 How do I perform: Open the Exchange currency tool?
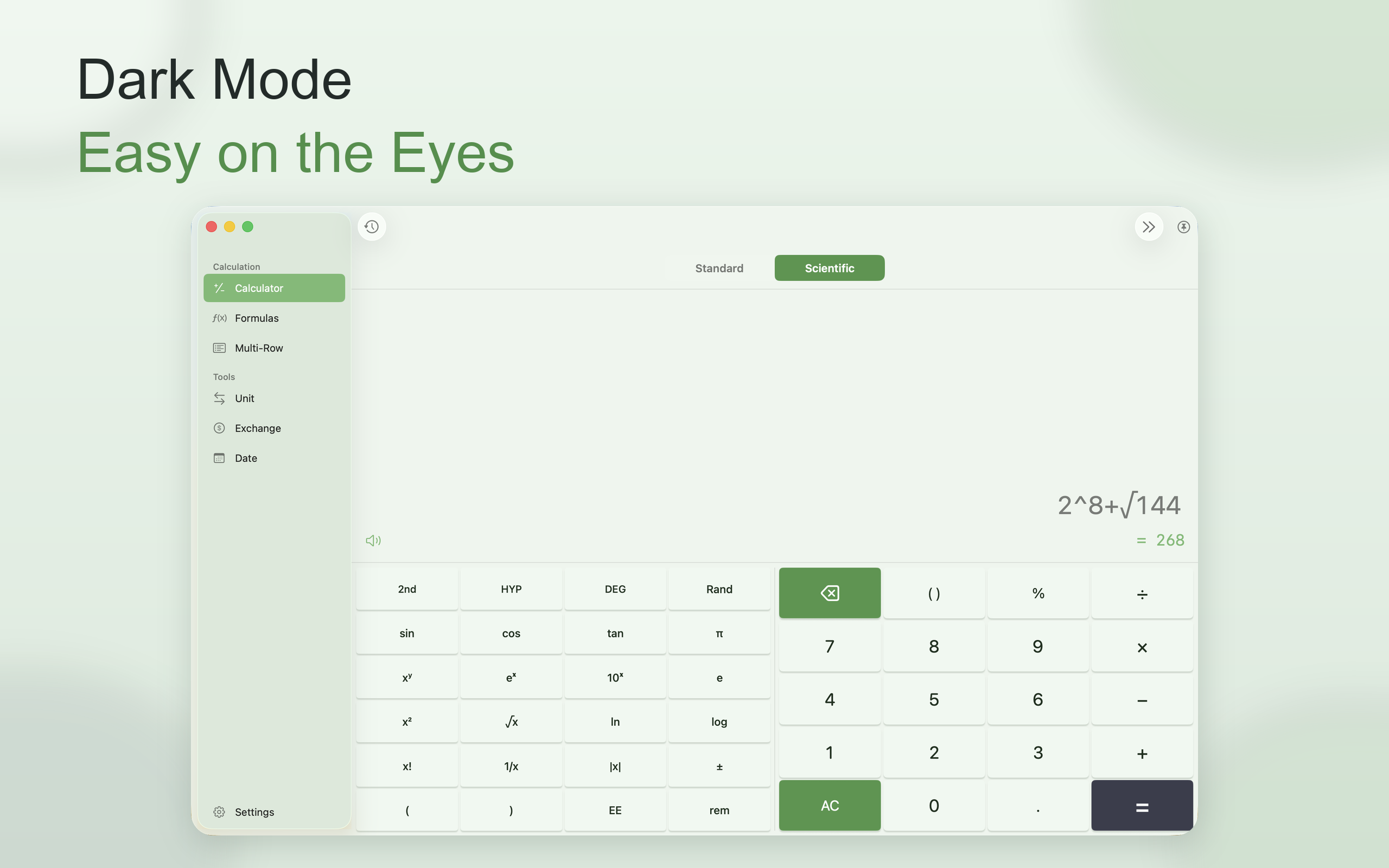click(274, 428)
